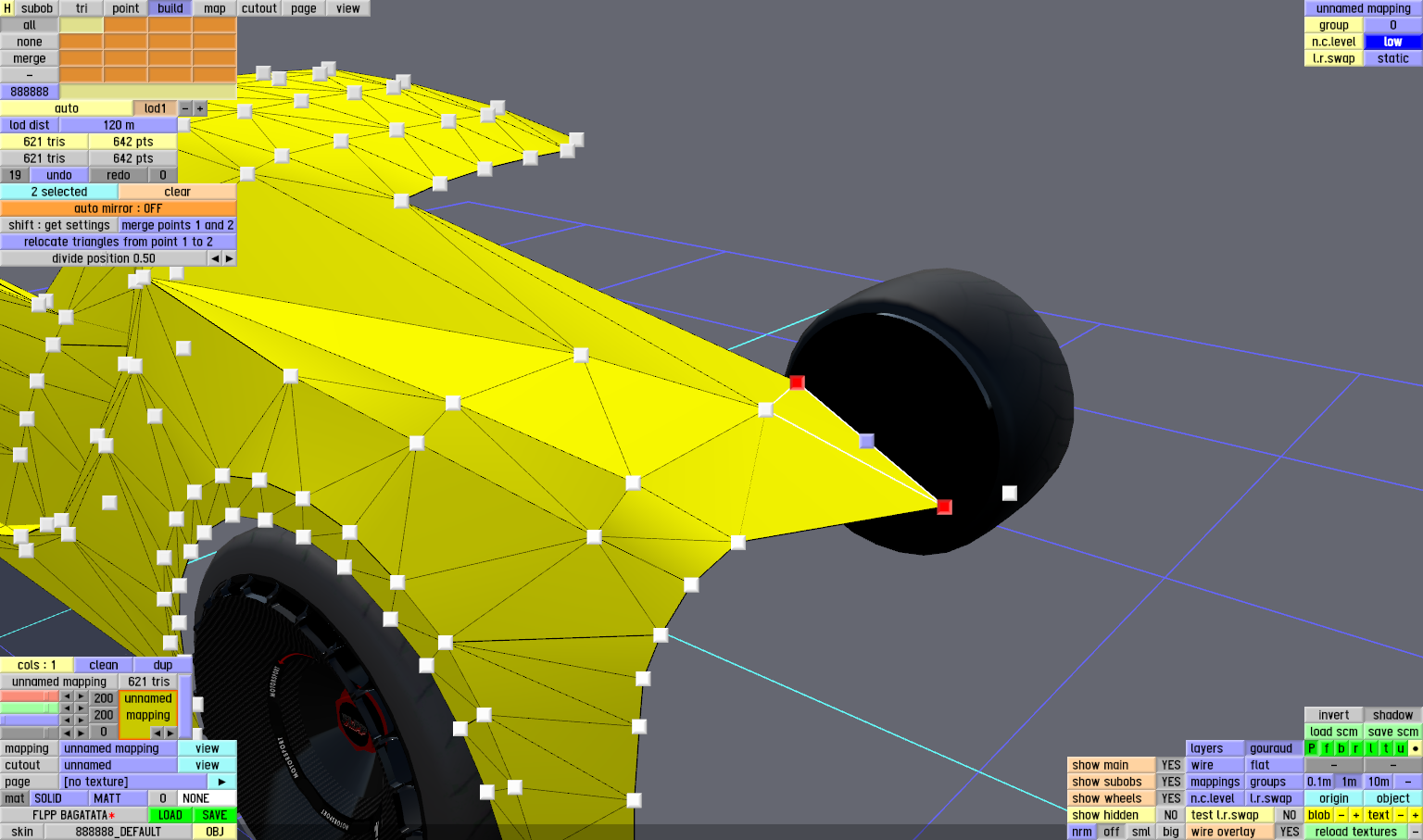Toggle test l.r.swap NO
The width and height of the screenshot is (1423, 840).
click(1290, 815)
